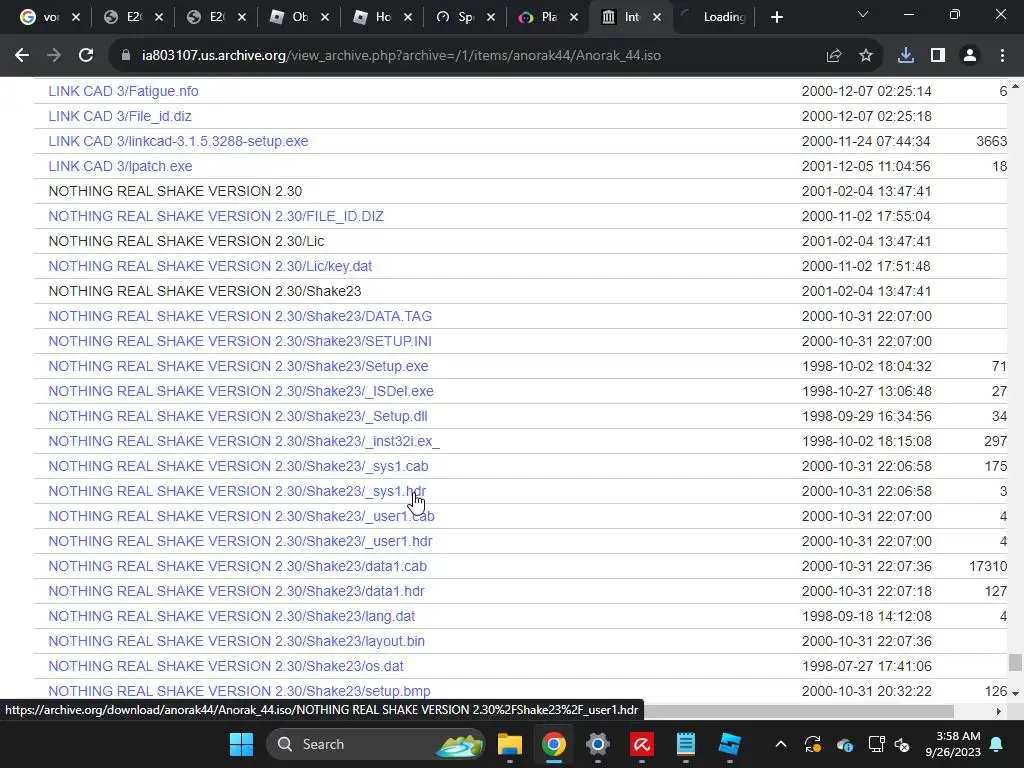The width and height of the screenshot is (1024, 768).
Task: View site information lock icon
Action: click(126, 56)
